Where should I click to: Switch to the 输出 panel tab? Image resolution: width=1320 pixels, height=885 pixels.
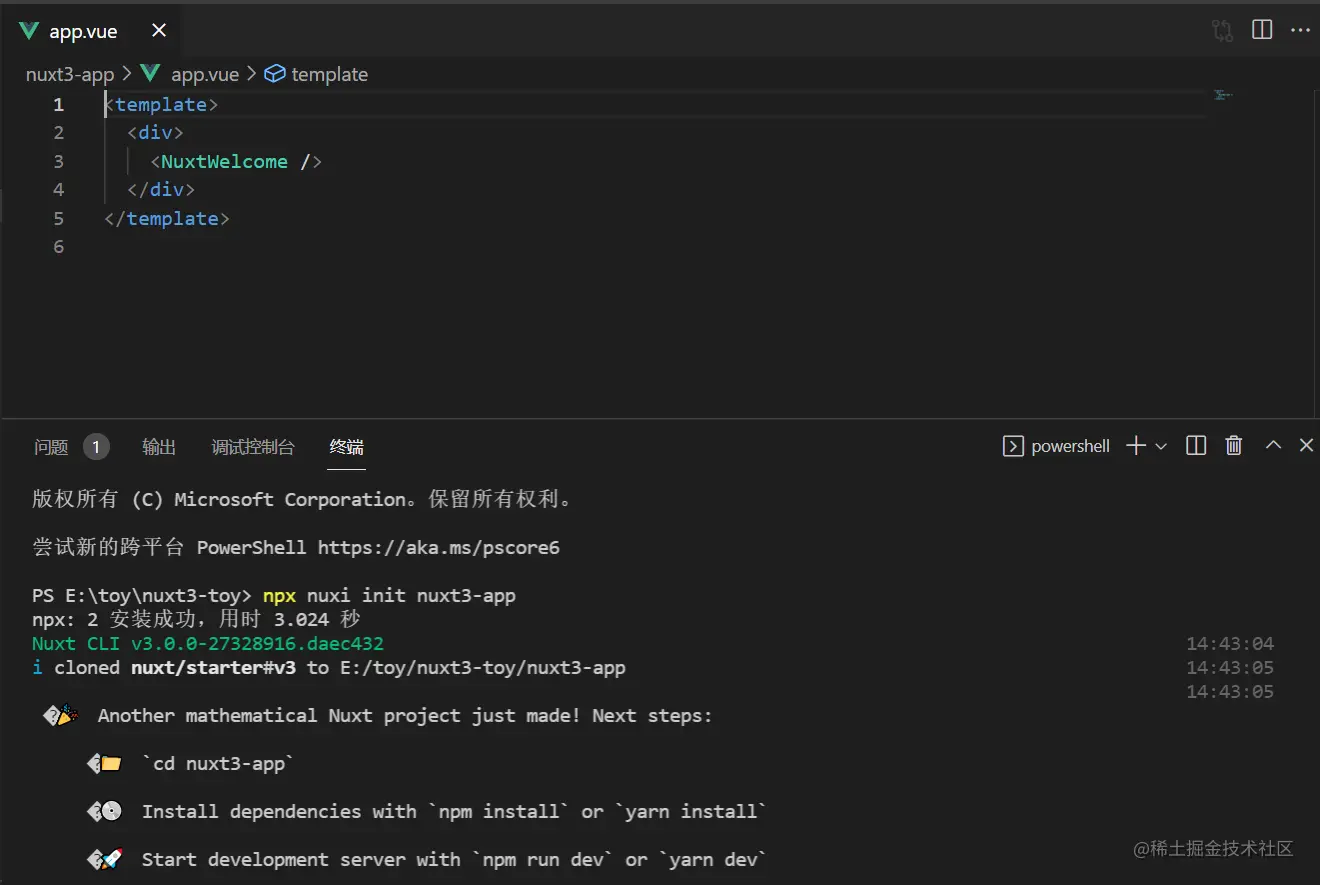[159, 447]
